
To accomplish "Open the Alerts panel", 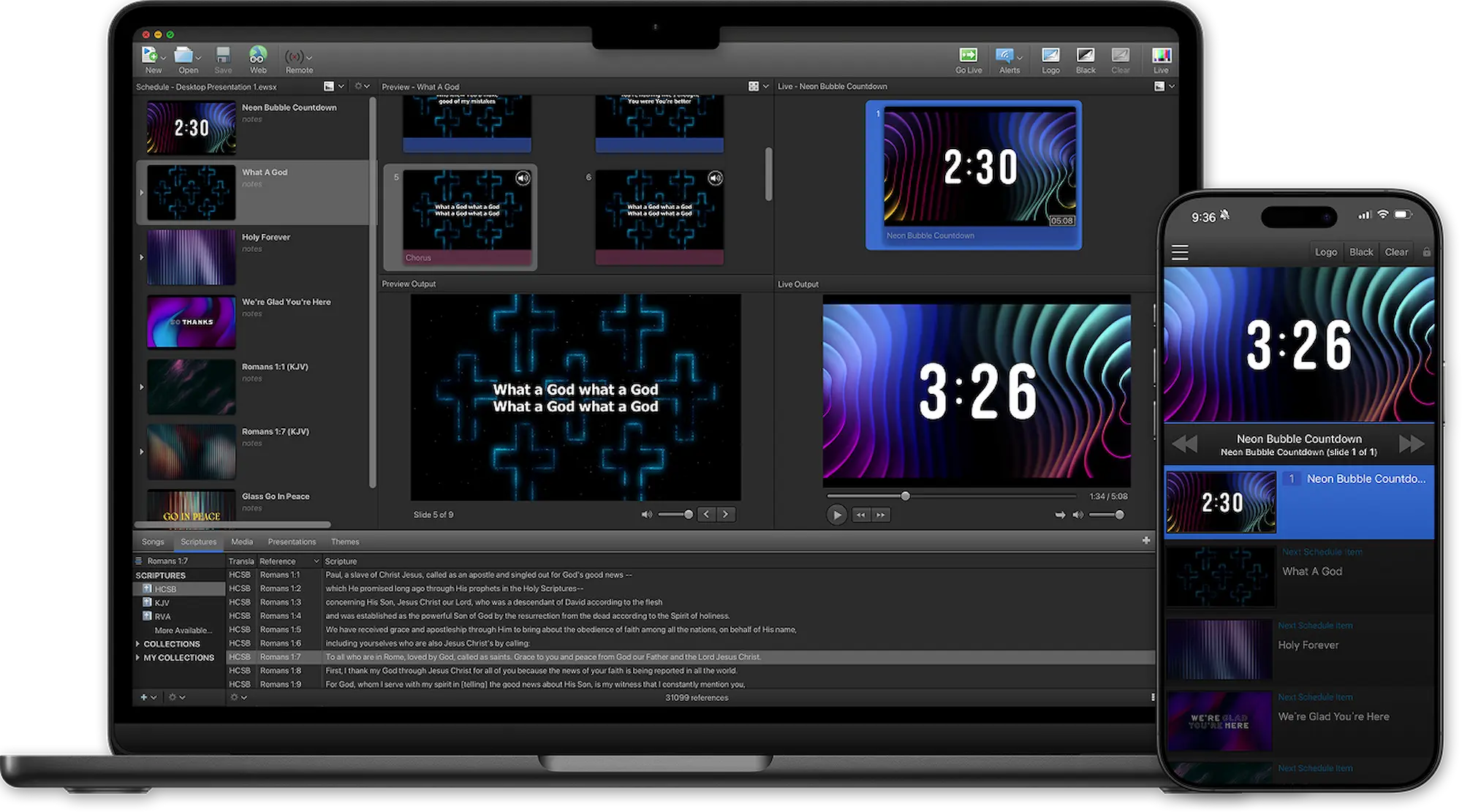I will coord(1004,55).
